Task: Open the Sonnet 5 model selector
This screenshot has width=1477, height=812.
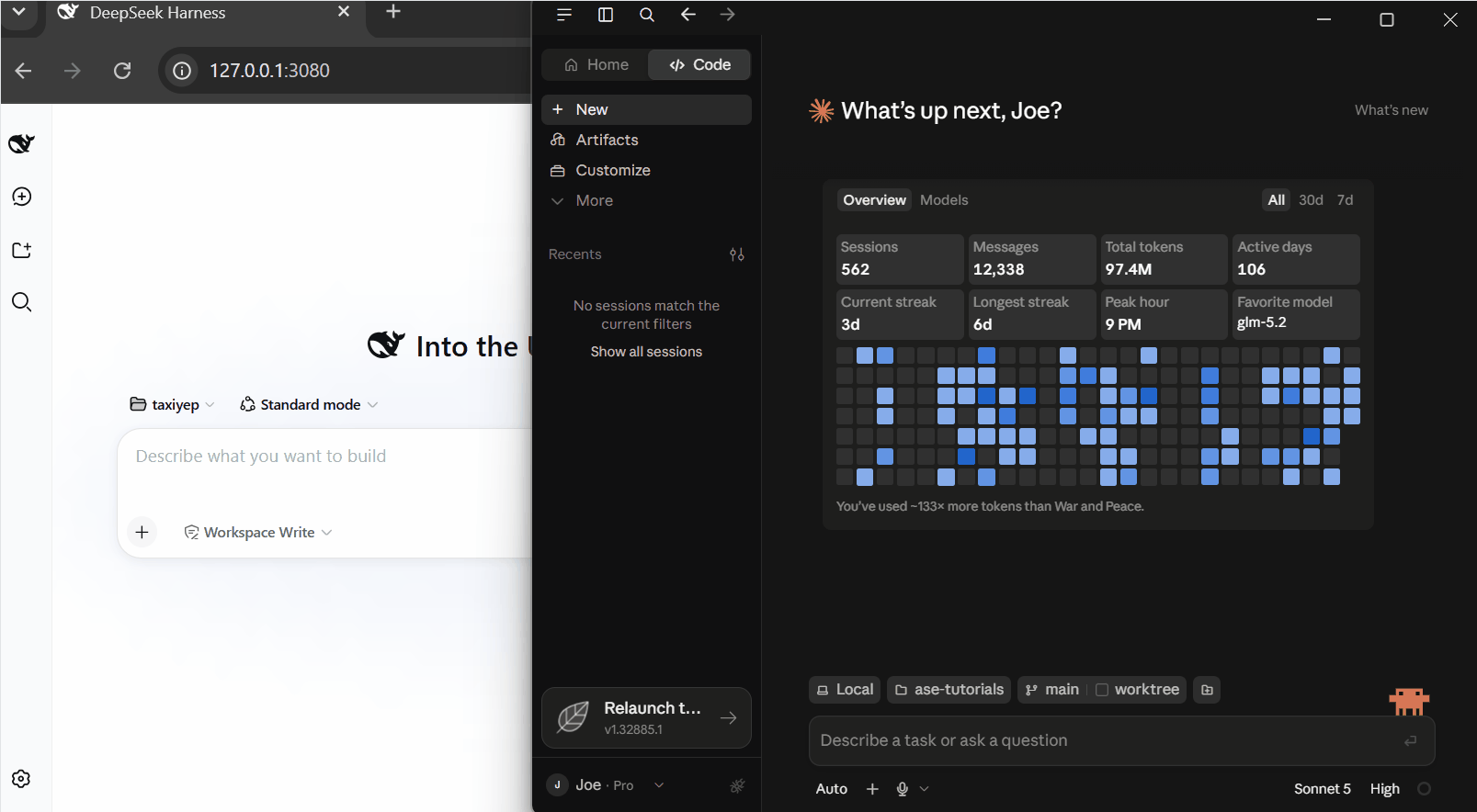Action: coord(1322,789)
